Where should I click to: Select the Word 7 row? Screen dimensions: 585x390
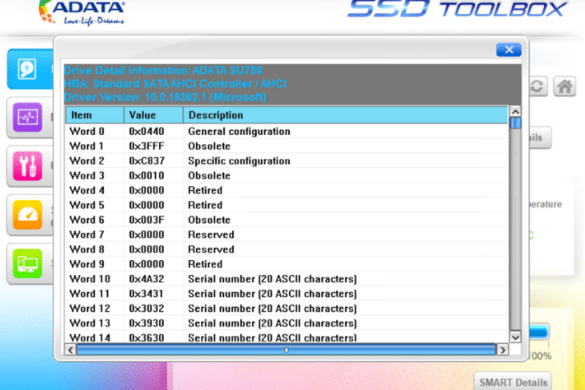tap(287, 234)
